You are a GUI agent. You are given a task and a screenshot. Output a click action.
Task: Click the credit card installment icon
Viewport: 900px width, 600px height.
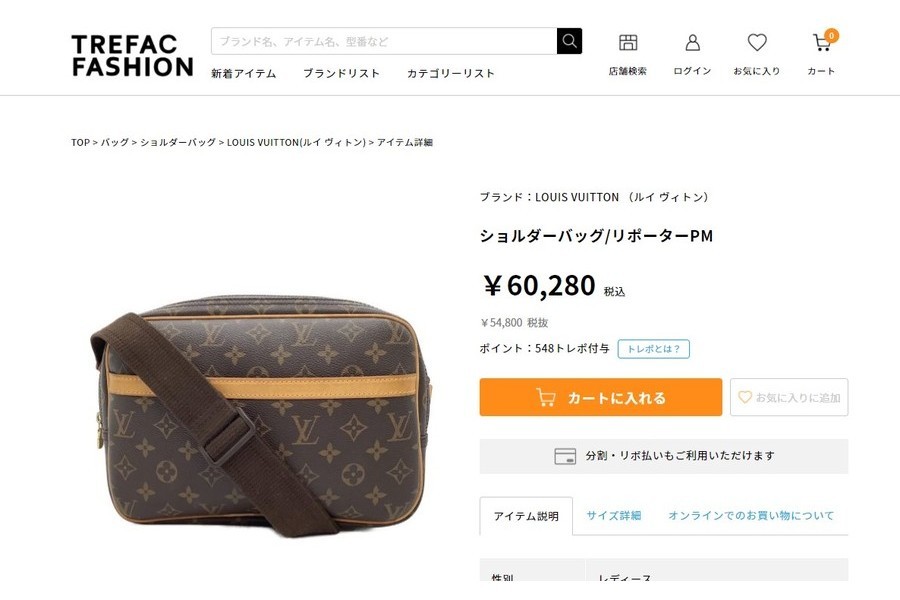565,456
